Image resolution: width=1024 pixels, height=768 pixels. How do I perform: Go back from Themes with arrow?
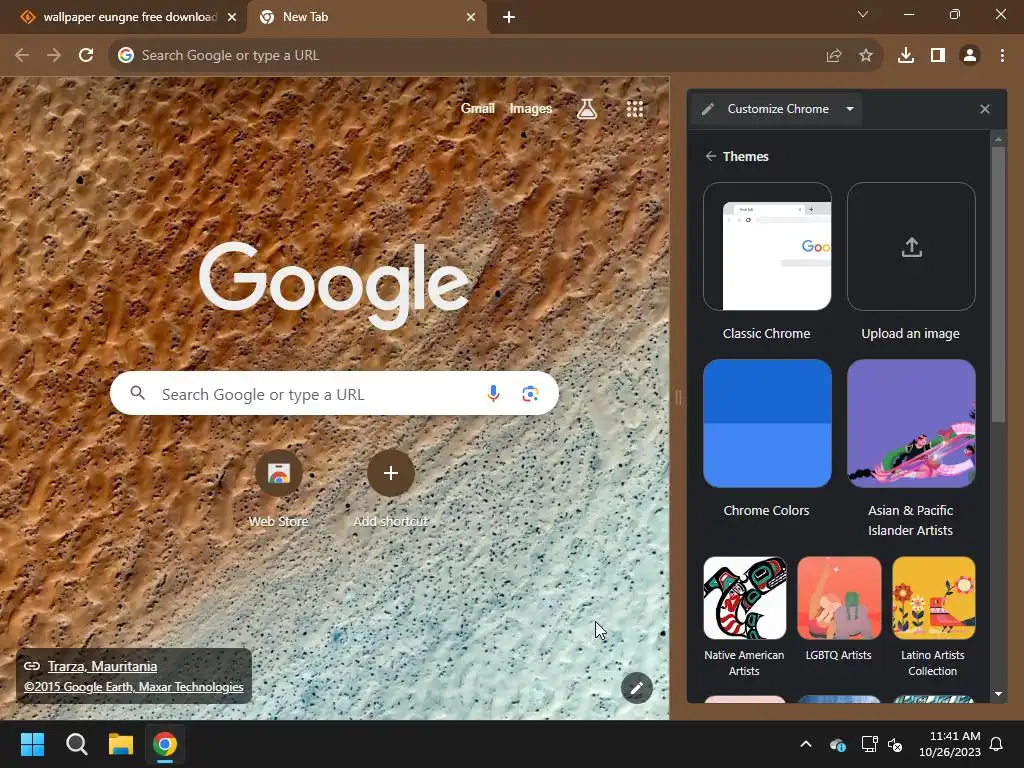[x=711, y=156]
